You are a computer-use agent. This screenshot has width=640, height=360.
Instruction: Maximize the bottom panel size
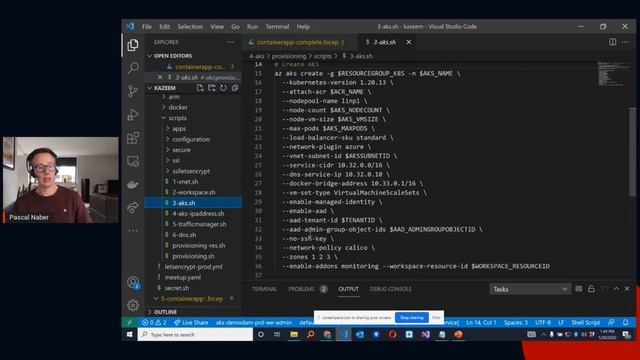coord(616,289)
